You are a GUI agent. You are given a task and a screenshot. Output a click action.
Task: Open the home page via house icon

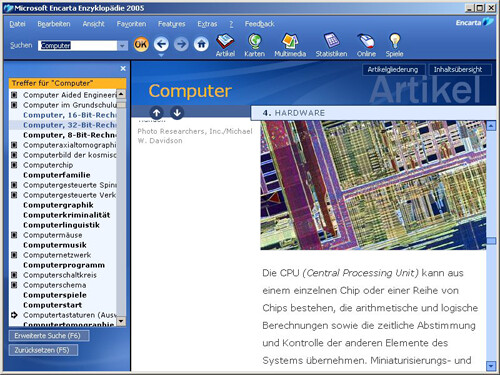201,44
